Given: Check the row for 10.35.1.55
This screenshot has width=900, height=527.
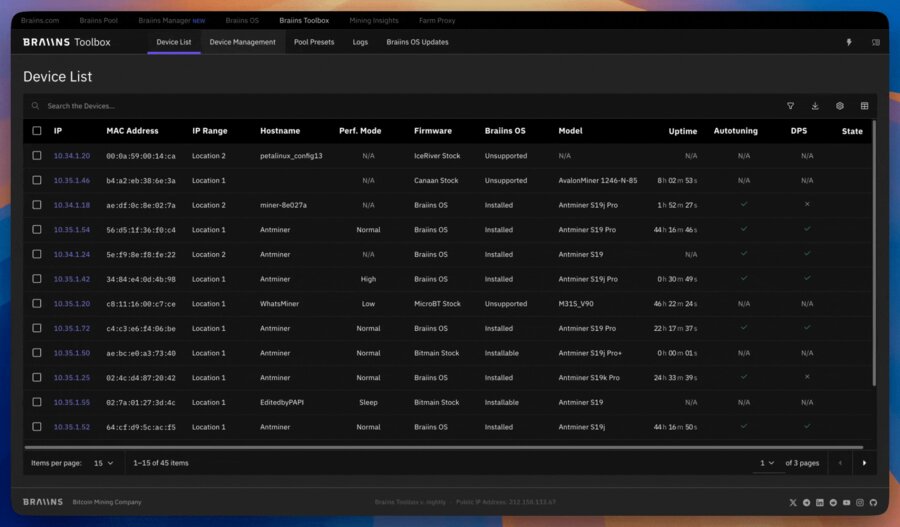Looking at the screenshot, I should click(37, 402).
